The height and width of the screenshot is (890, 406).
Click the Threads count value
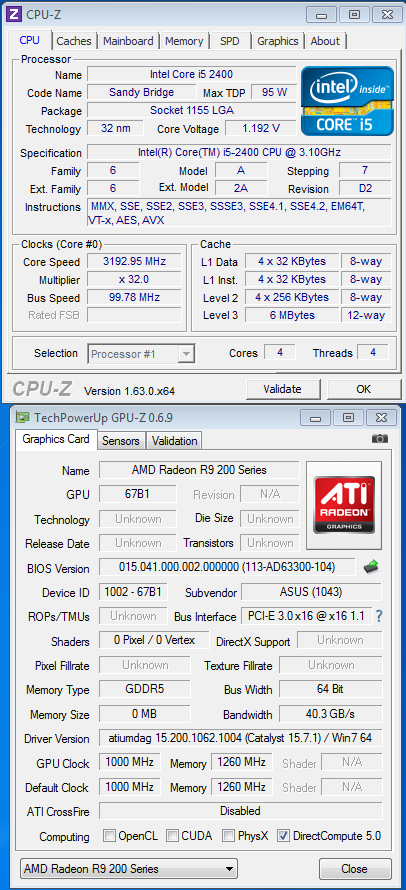click(x=372, y=352)
